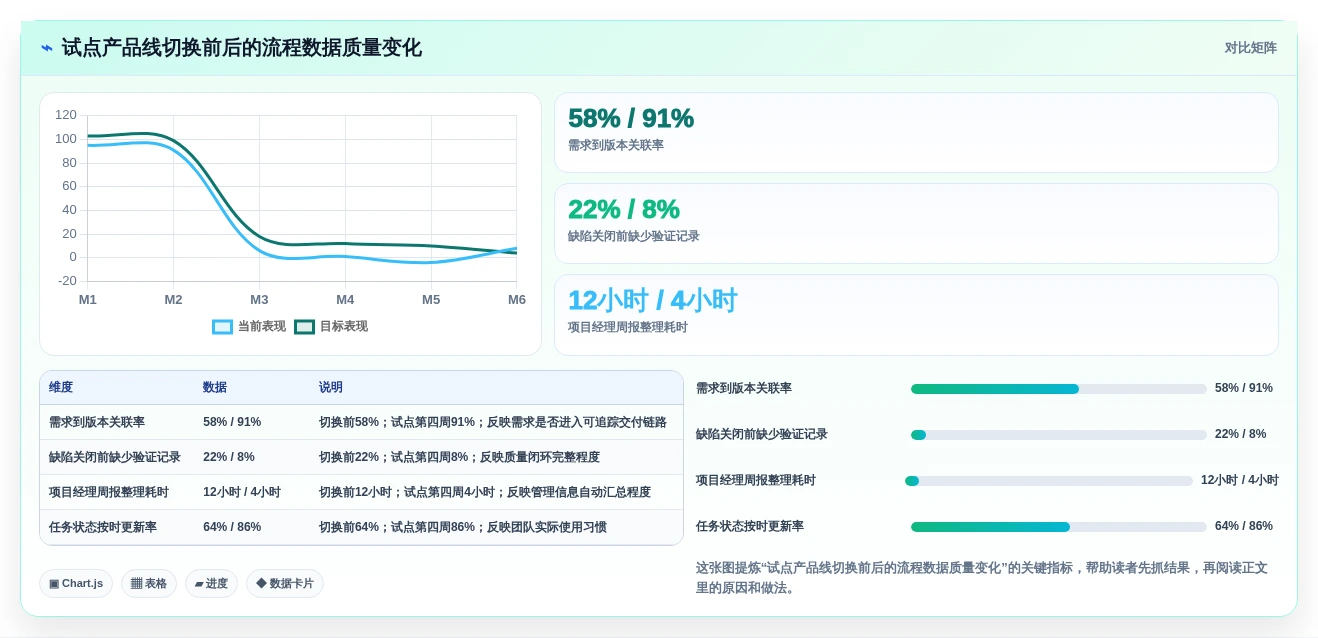Screen dimensions: 1318x638
Task: Click the 58% / 91% metric card
Action: pos(916,133)
